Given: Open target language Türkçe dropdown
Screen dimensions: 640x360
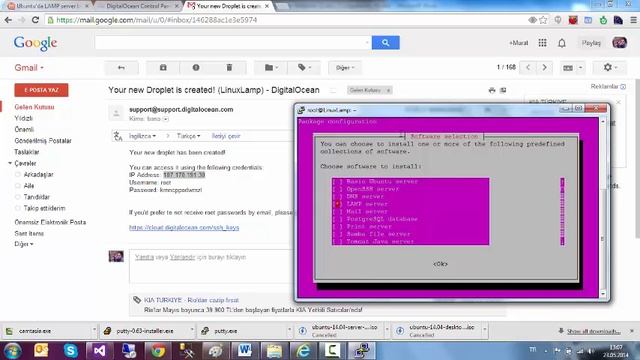Looking at the screenshot, I should (x=188, y=136).
